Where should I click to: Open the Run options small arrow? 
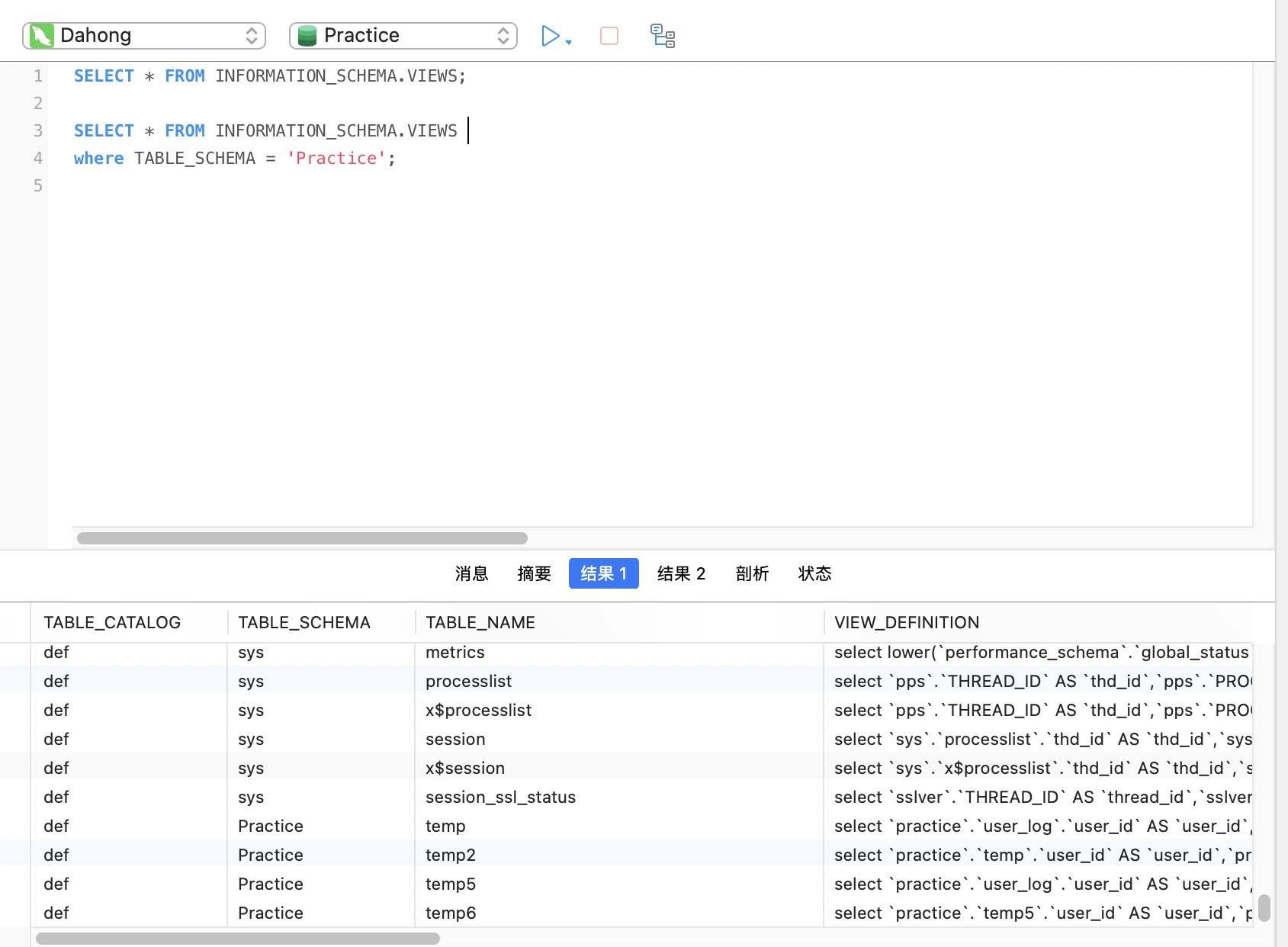[x=569, y=42]
